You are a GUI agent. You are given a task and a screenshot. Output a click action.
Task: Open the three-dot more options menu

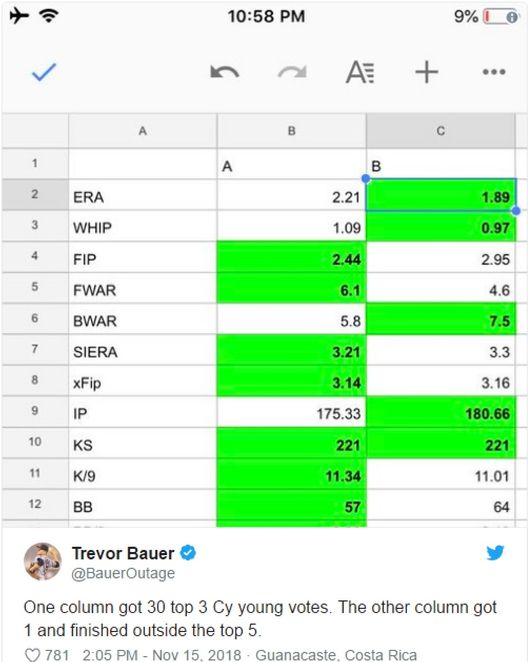pyautogui.click(x=494, y=72)
